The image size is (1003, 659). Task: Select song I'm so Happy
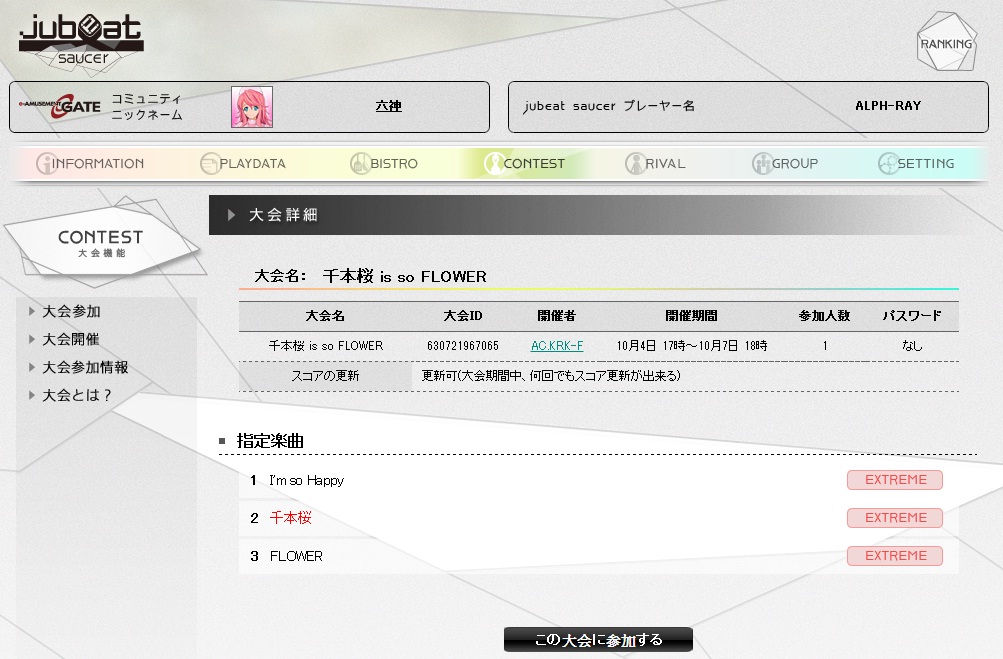[x=306, y=480]
